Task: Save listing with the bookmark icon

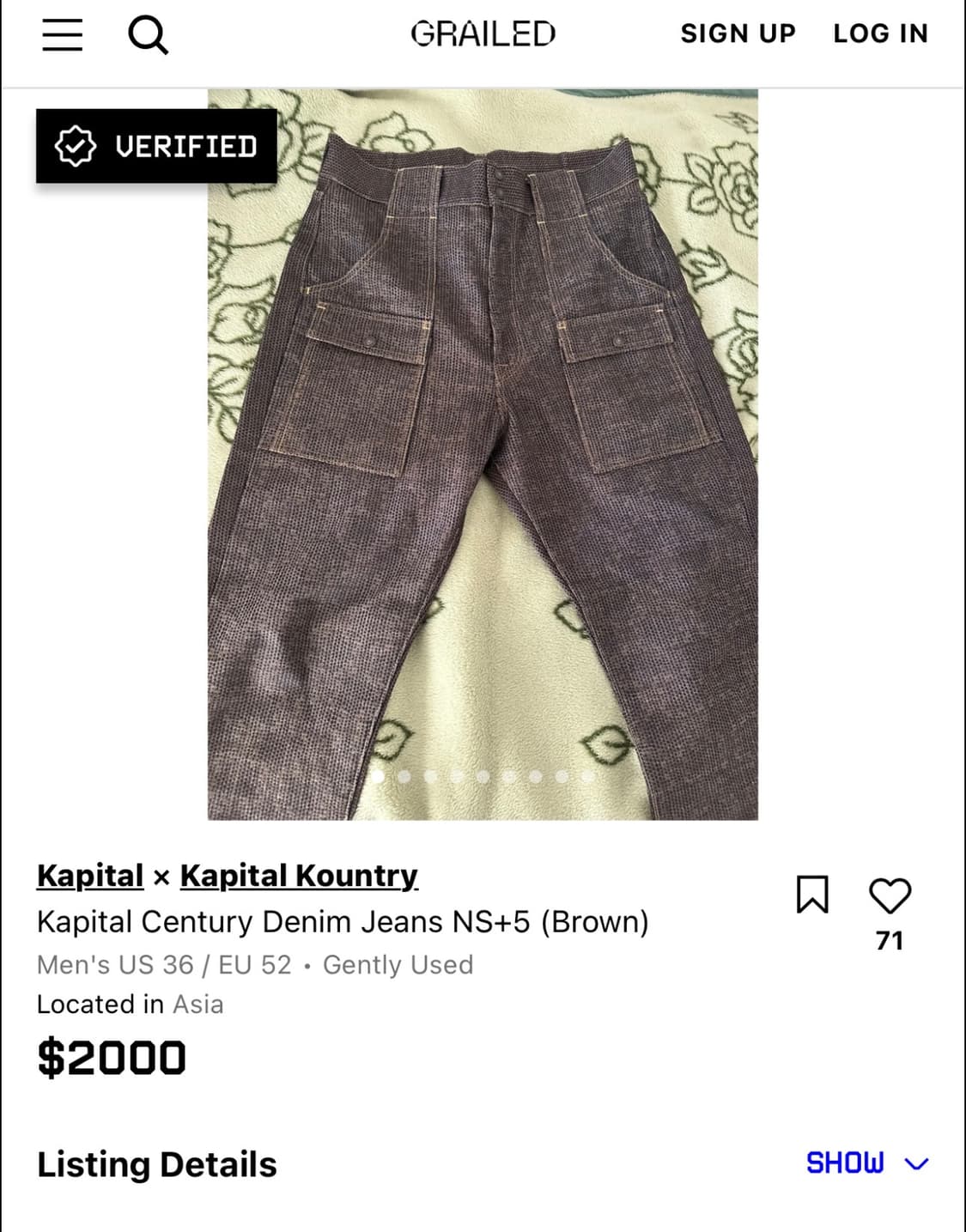Action: click(812, 895)
